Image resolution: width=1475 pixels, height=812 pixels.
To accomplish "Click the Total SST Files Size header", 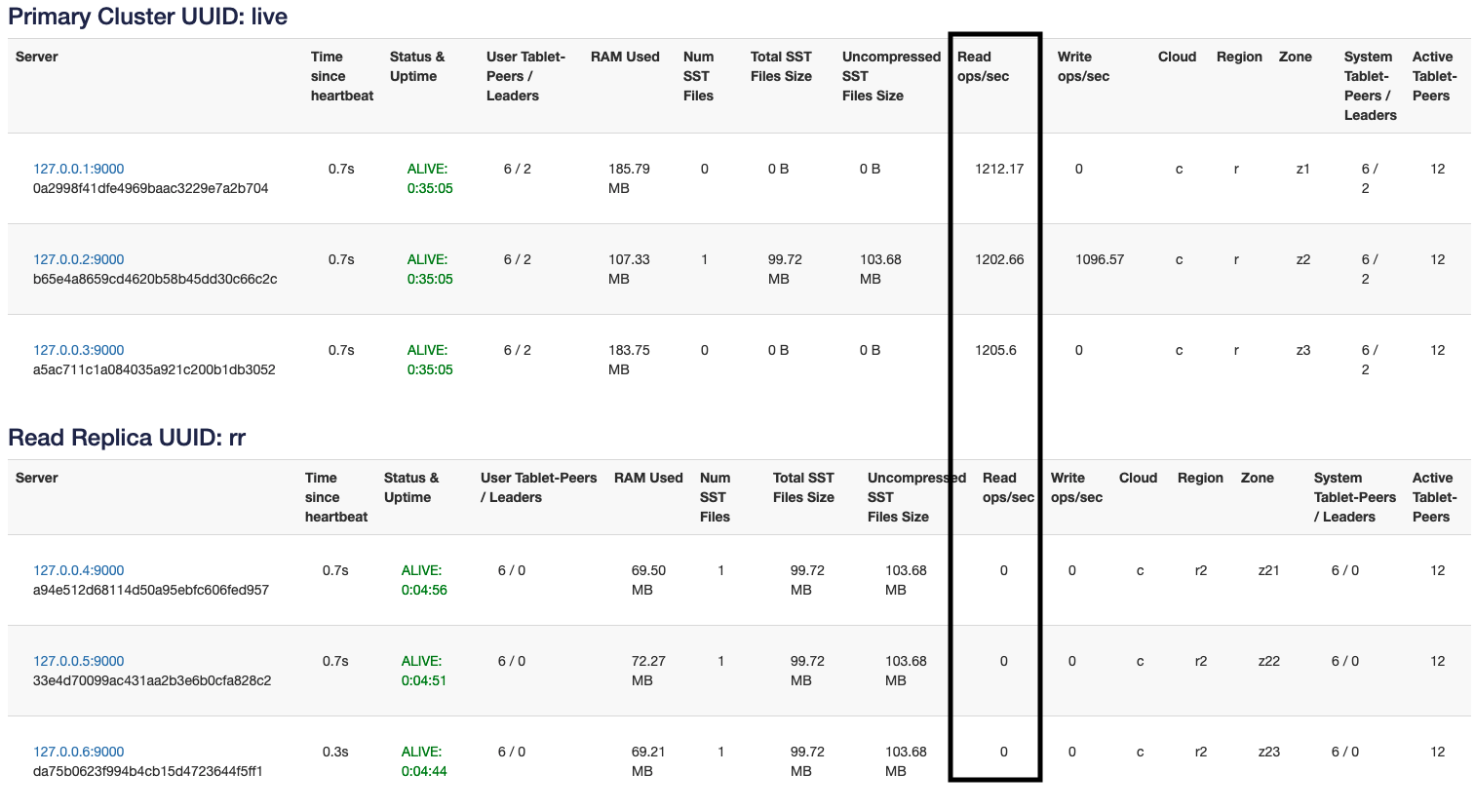I will pyautogui.click(x=781, y=66).
